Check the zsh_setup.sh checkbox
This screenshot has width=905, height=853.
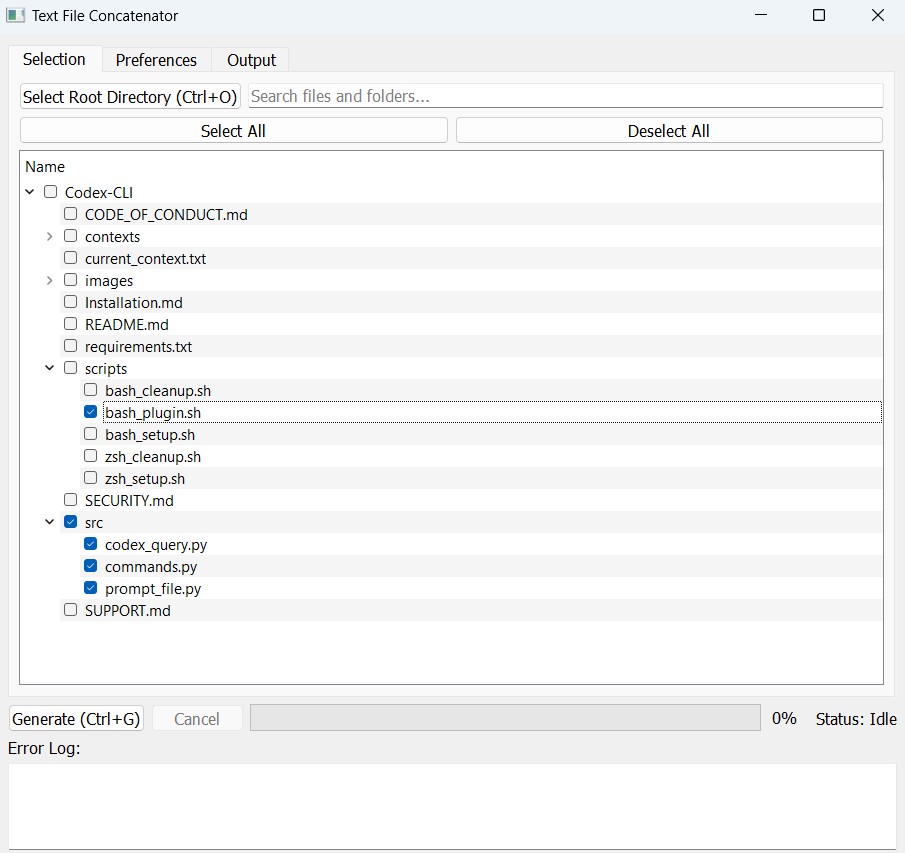point(91,478)
